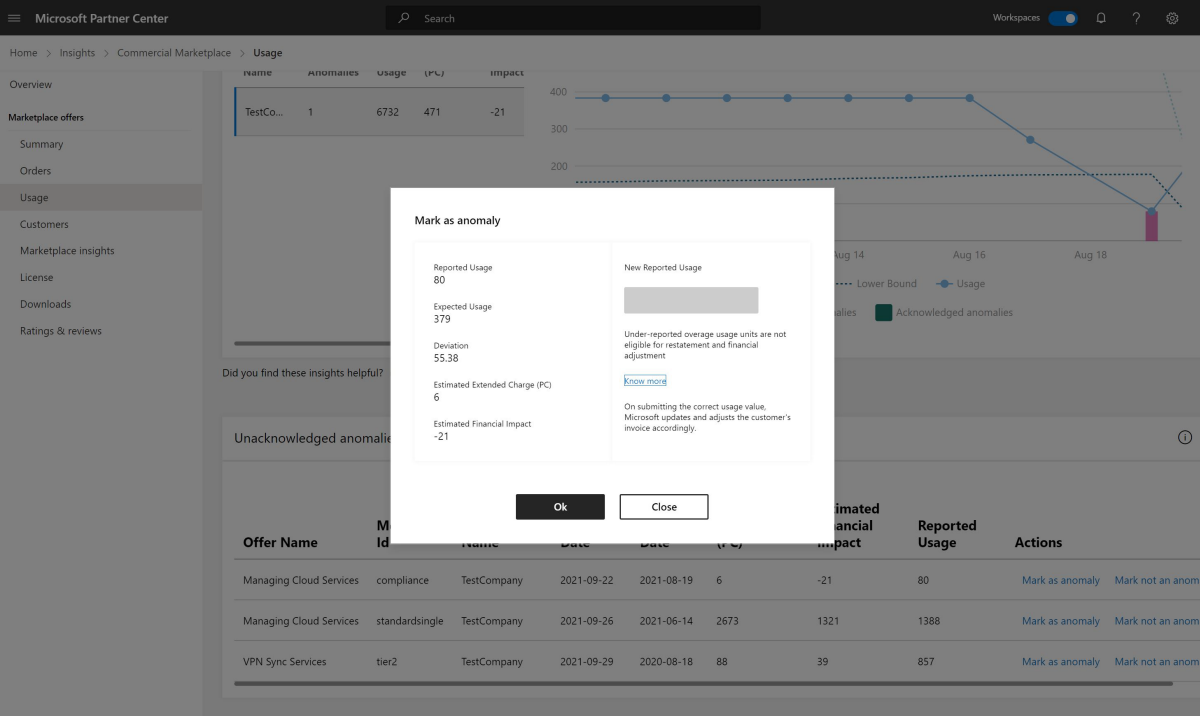Click Mark not an anomaly in the standardsingle row
The height and width of the screenshot is (716, 1200).
point(1157,621)
